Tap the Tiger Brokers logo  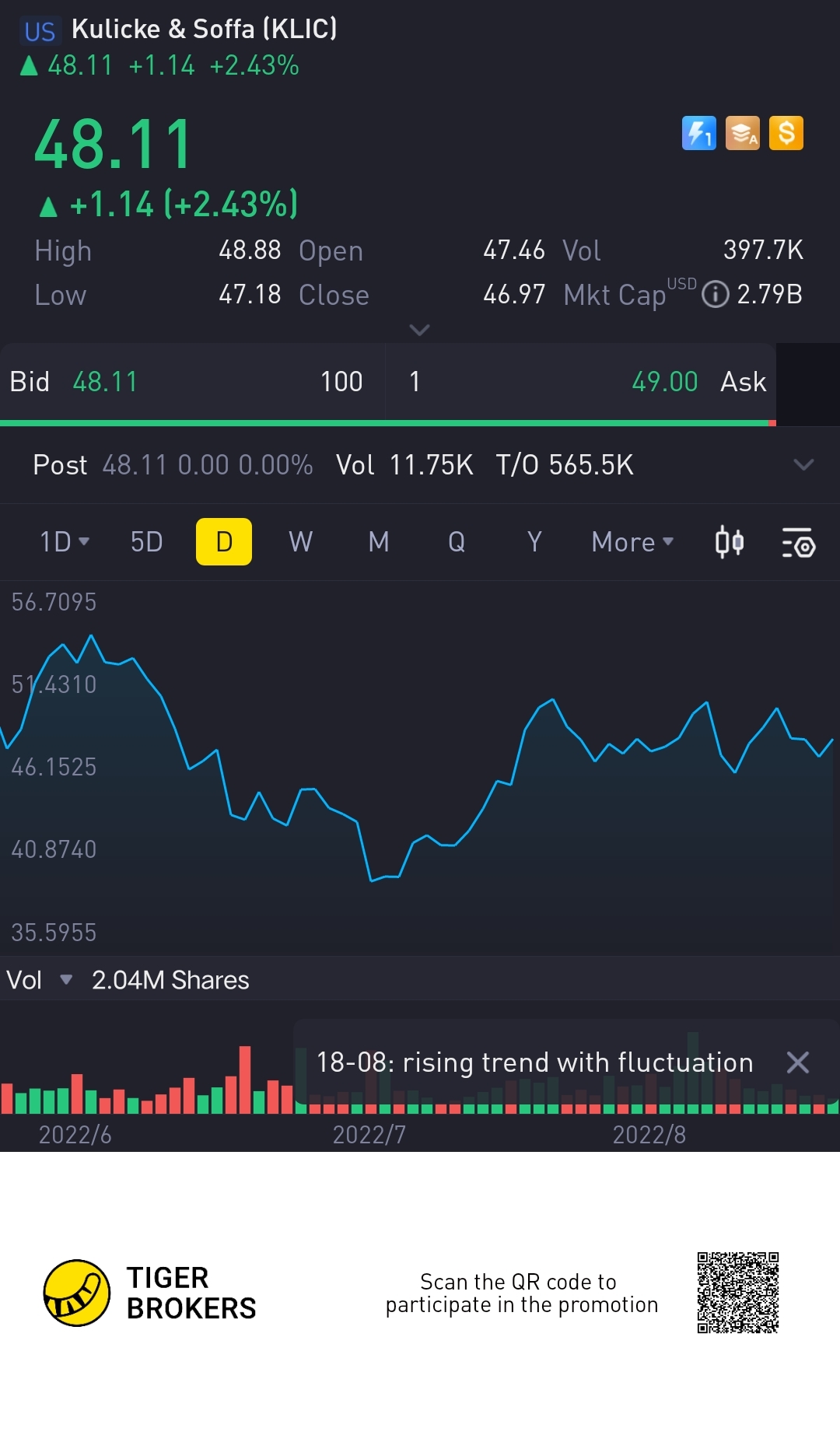tap(150, 1293)
